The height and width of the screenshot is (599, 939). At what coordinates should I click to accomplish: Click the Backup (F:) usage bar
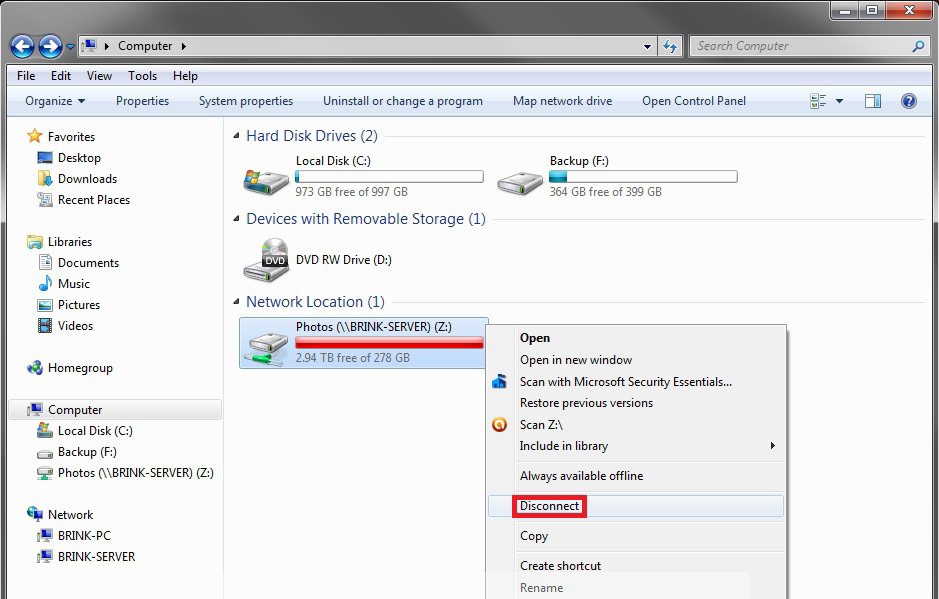643,177
